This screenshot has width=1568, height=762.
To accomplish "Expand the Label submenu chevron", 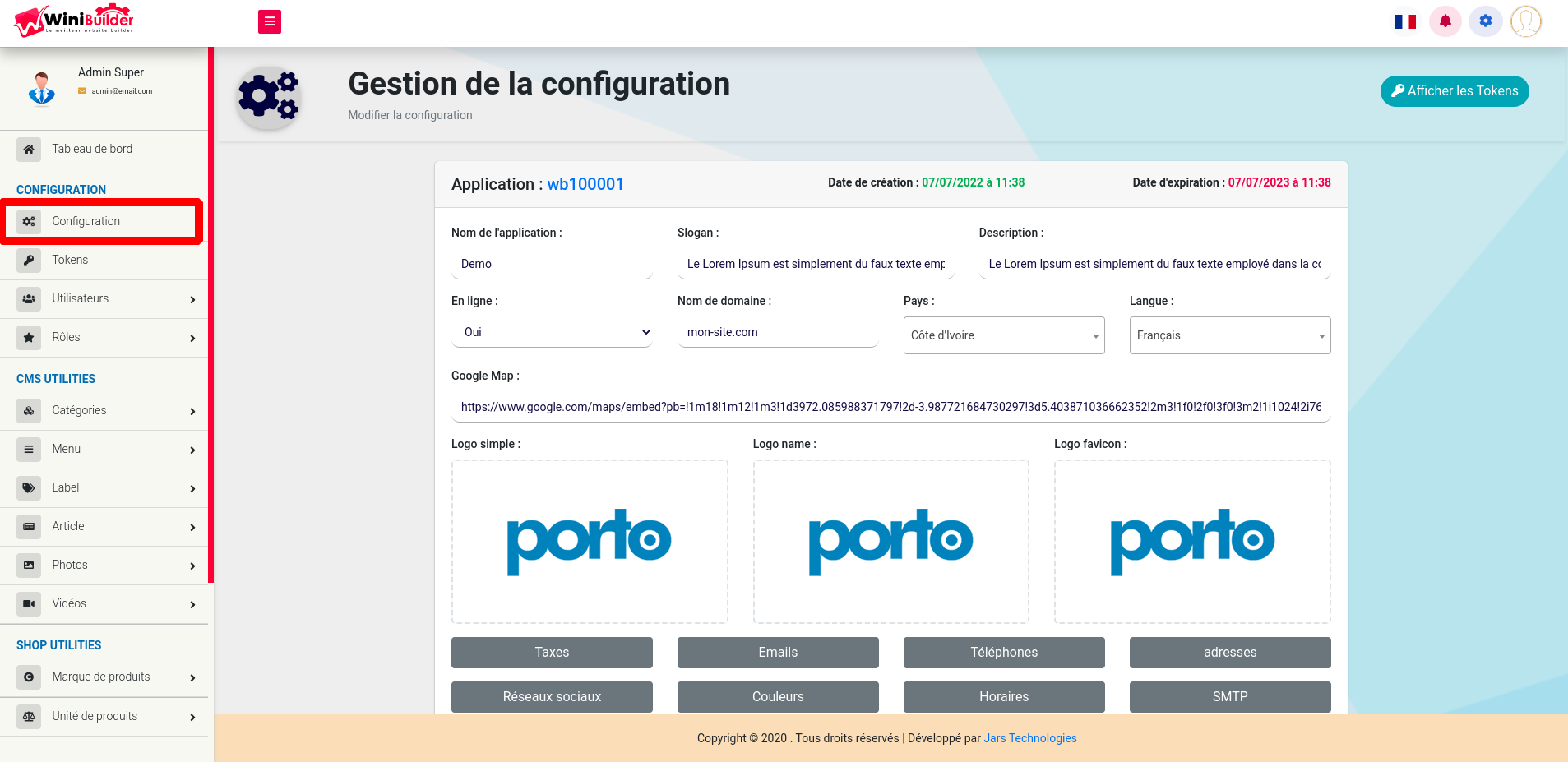I will pyautogui.click(x=192, y=488).
